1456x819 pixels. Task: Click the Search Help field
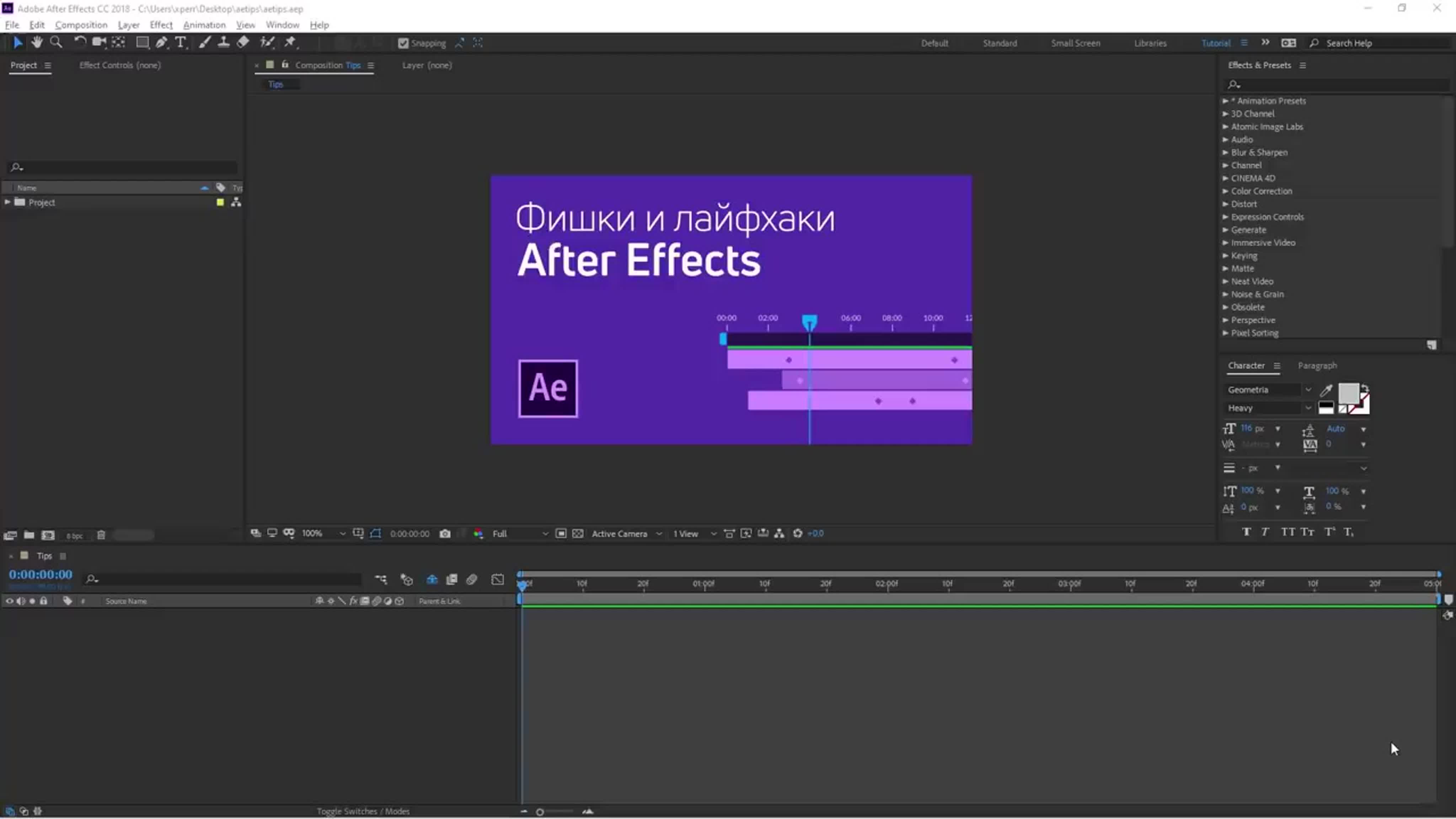(1379, 43)
